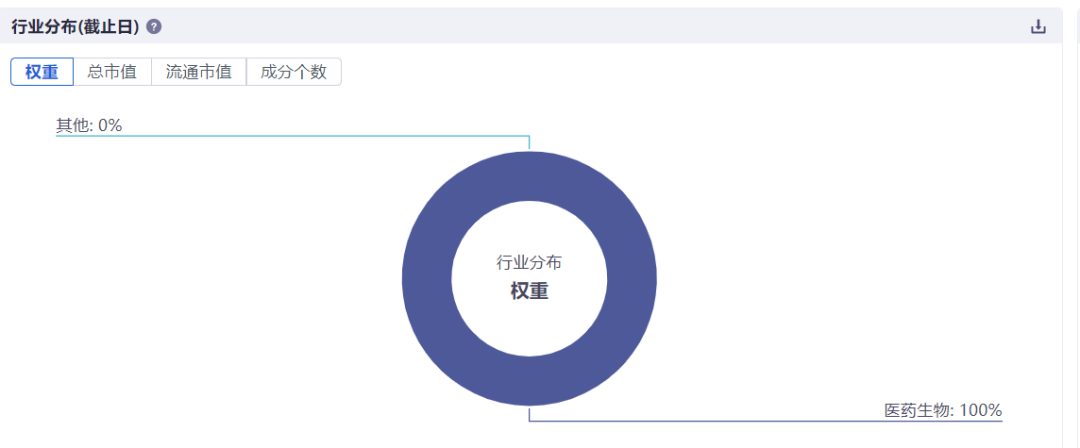Image resolution: width=1080 pixels, height=448 pixels.
Task: Open the 流通市值 tab
Action: point(199,72)
